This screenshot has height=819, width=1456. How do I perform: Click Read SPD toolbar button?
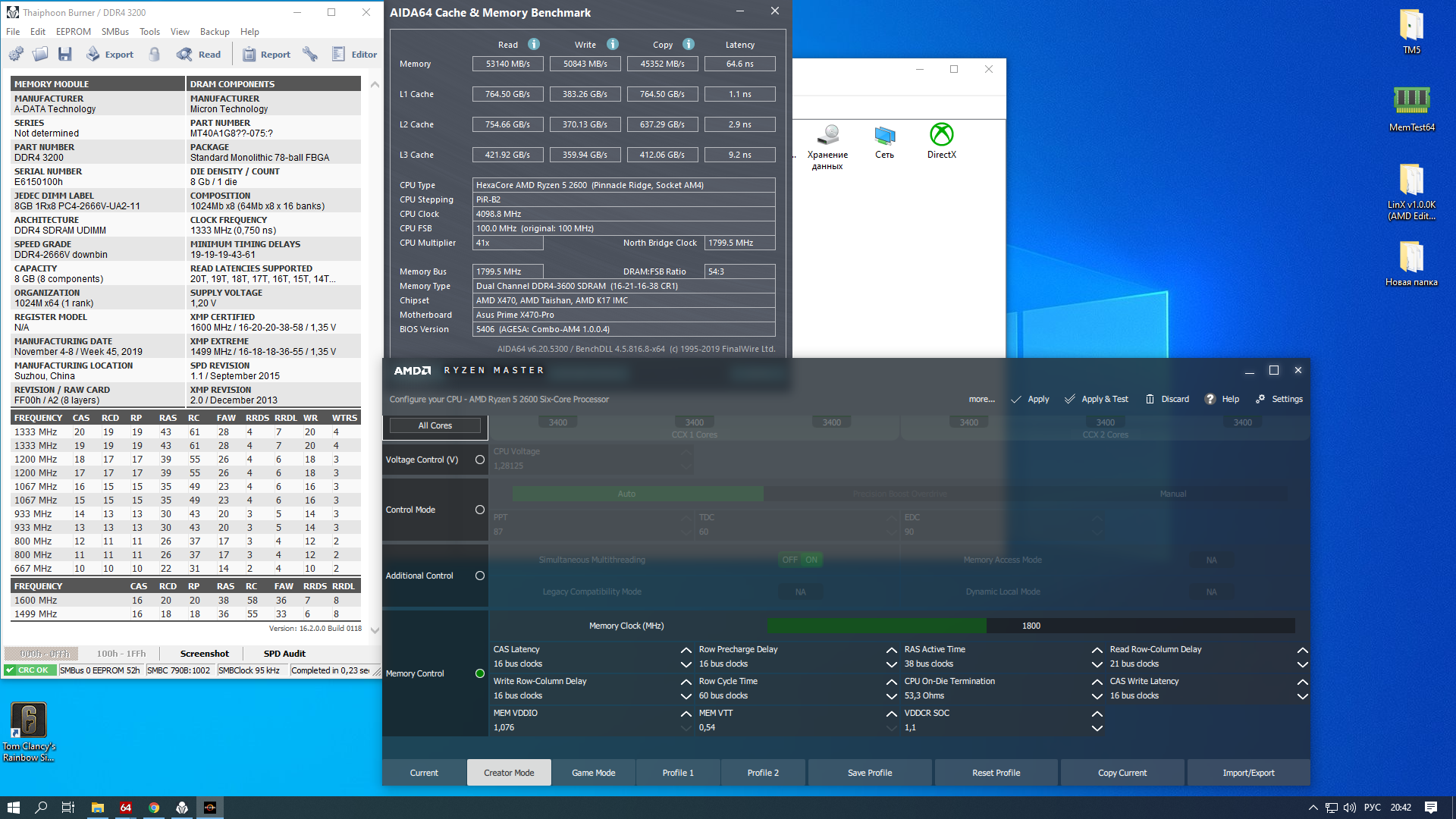(x=199, y=54)
